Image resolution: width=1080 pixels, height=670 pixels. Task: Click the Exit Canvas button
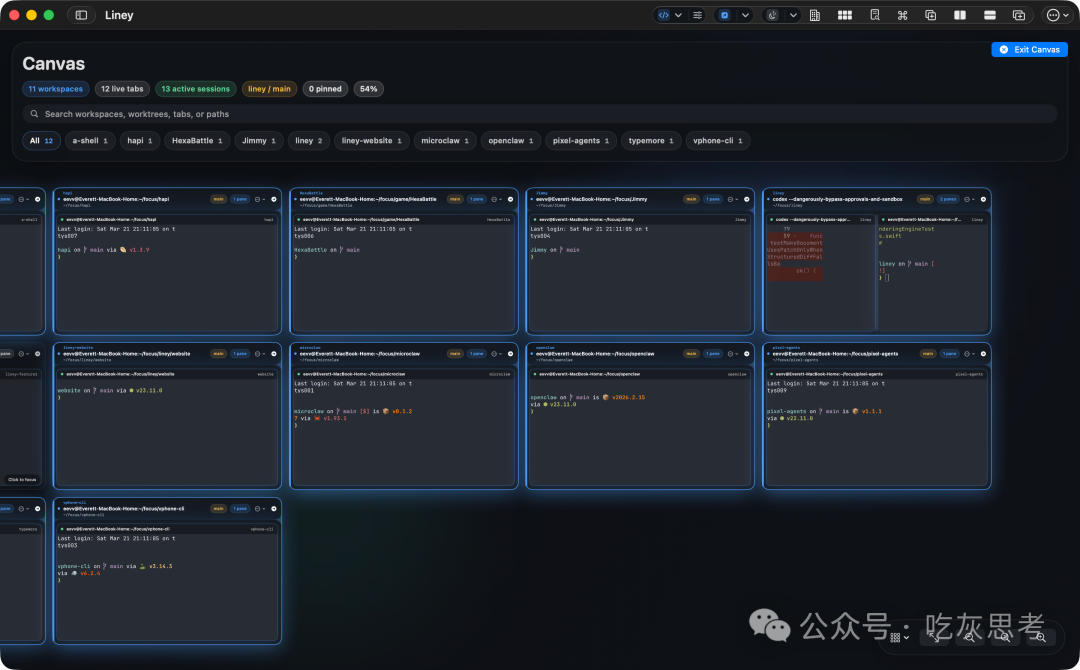coord(1029,50)
